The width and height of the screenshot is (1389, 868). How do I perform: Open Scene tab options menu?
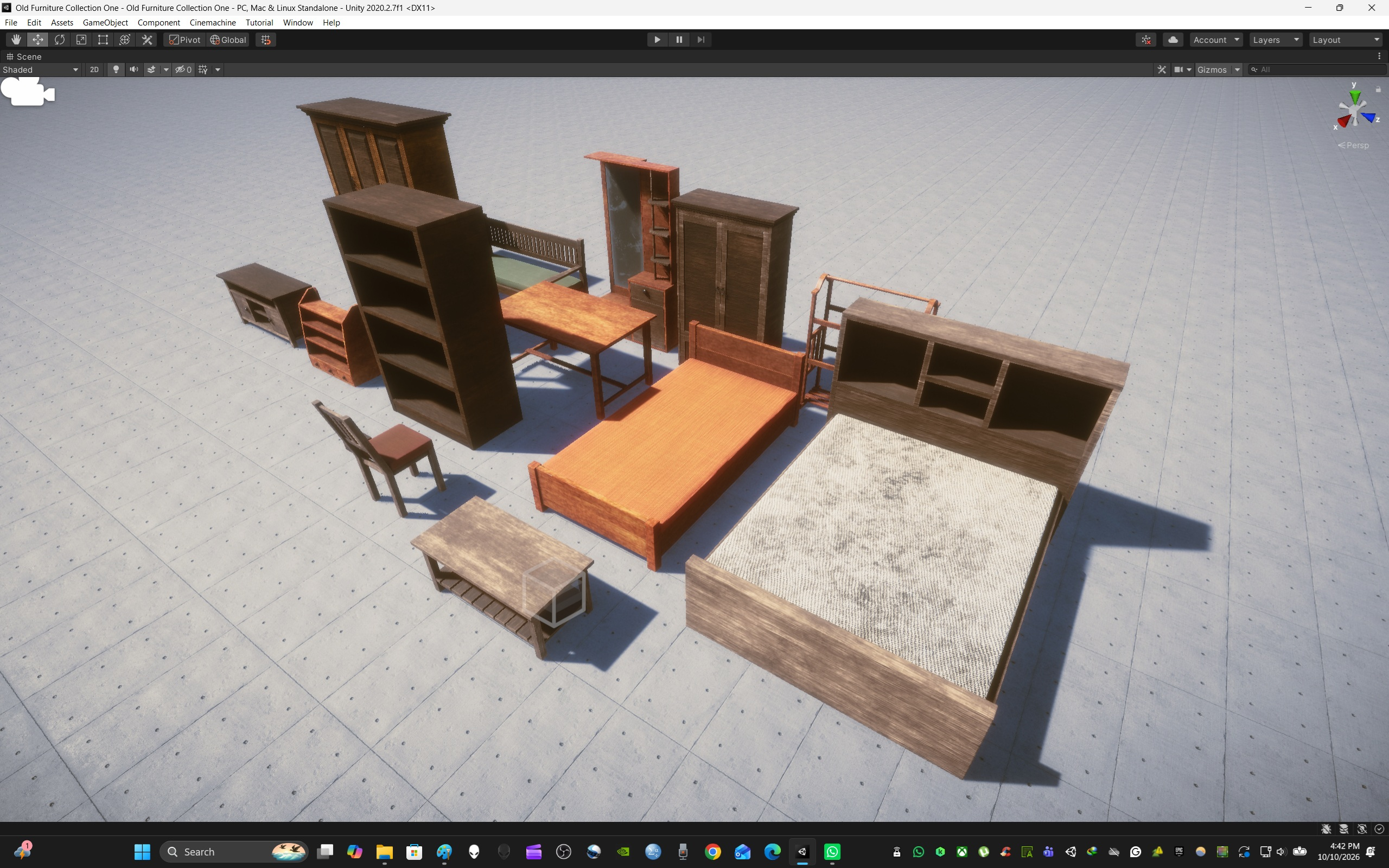(1379, 56)
